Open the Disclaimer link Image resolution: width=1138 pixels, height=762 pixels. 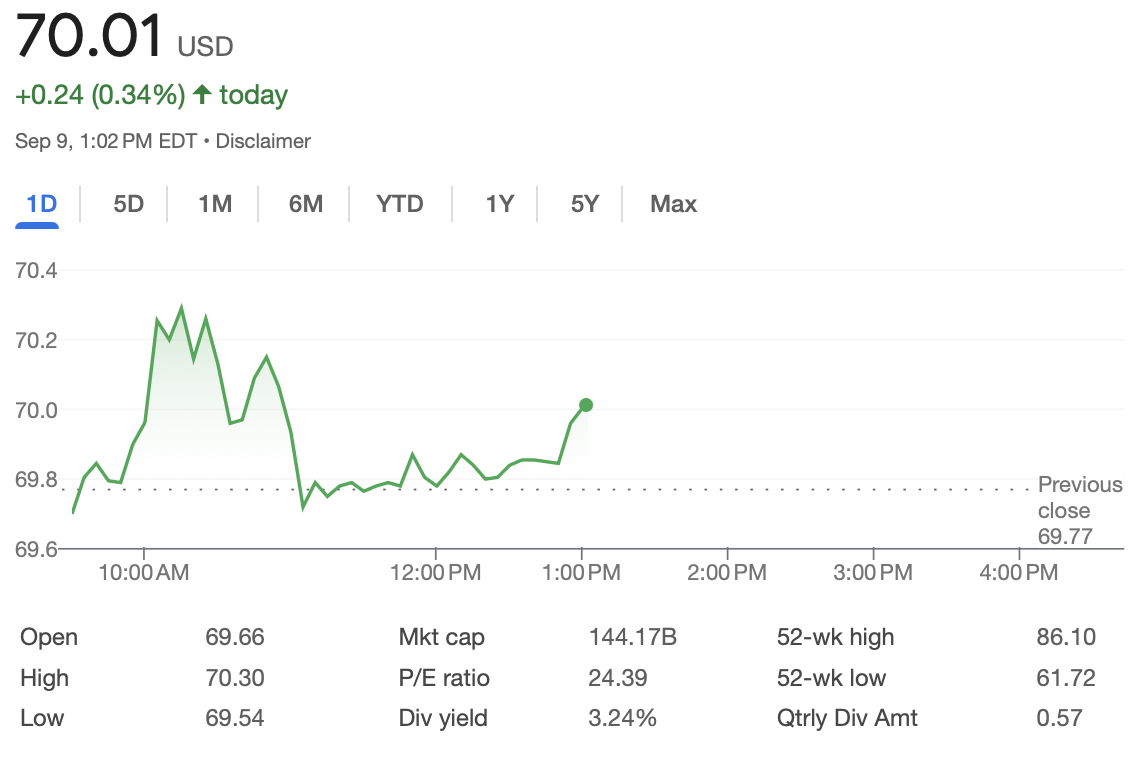coord(262,141)
